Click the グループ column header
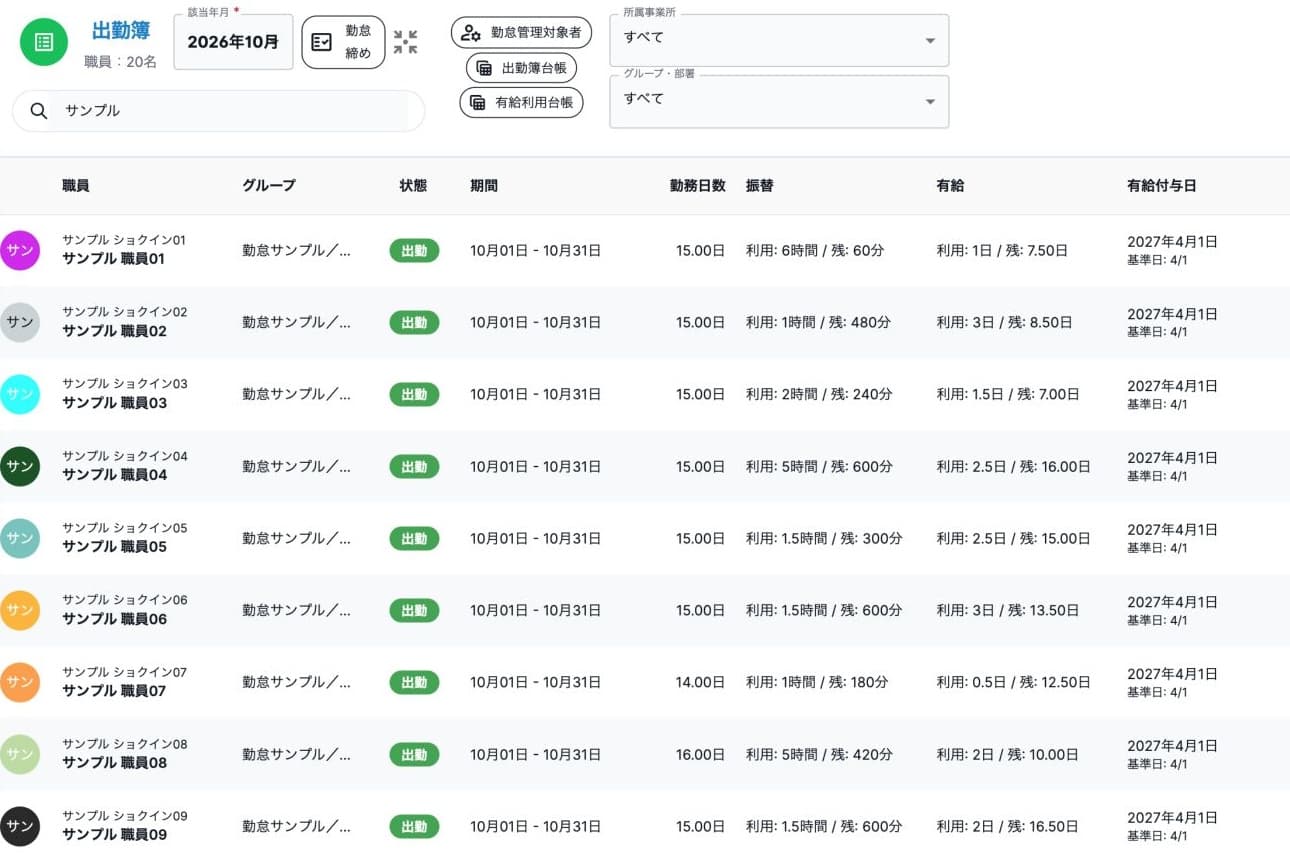Image resolution: width=1290 pixels, height=862 pixels. (269, 186)
